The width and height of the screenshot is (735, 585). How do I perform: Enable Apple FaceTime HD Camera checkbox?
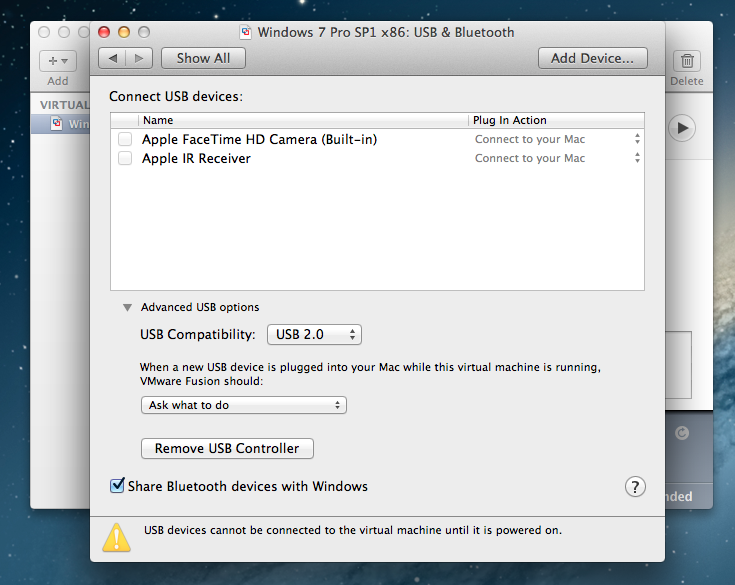125,139
